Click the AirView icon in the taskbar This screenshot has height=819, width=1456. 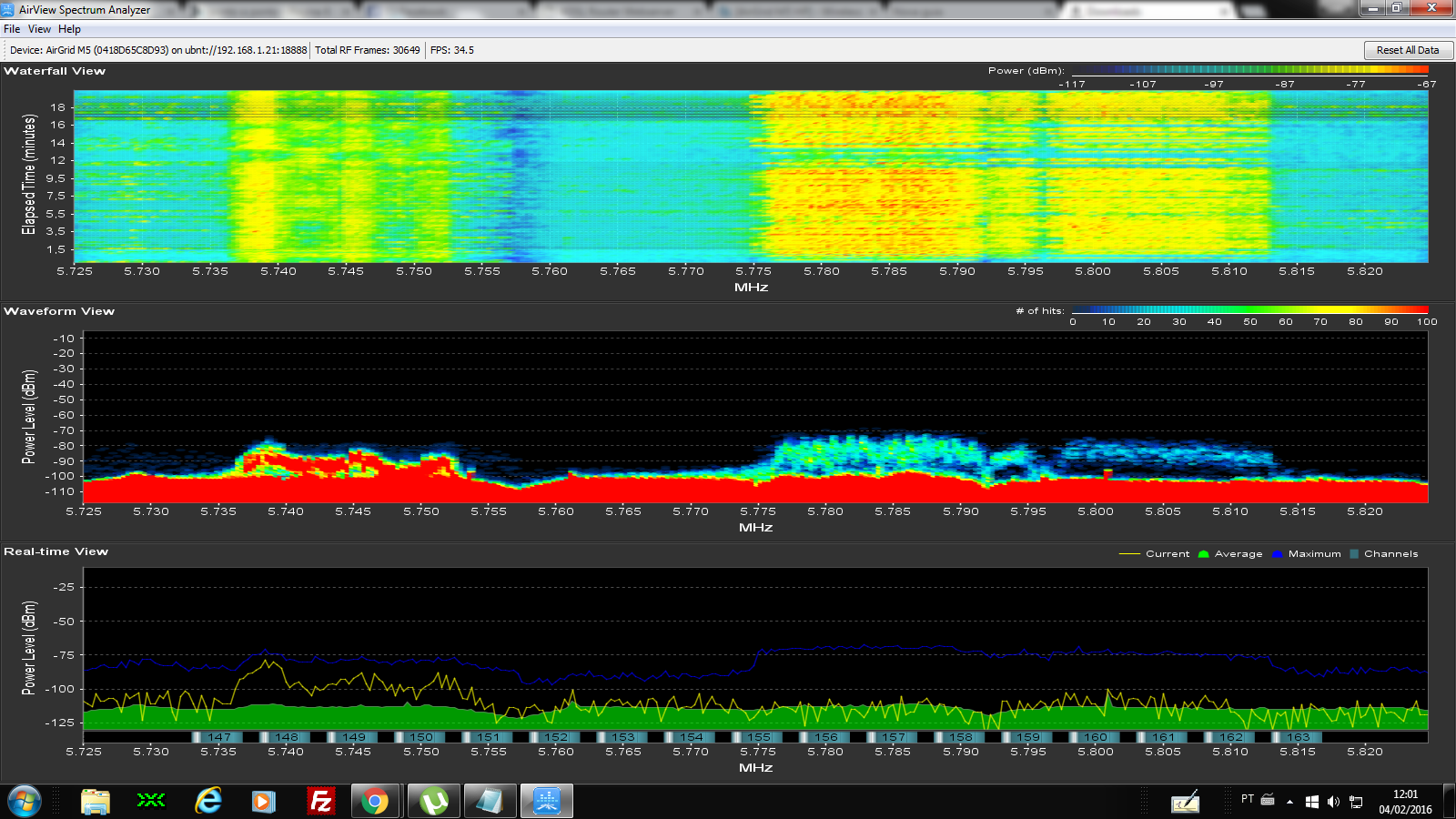pos(546,801)
